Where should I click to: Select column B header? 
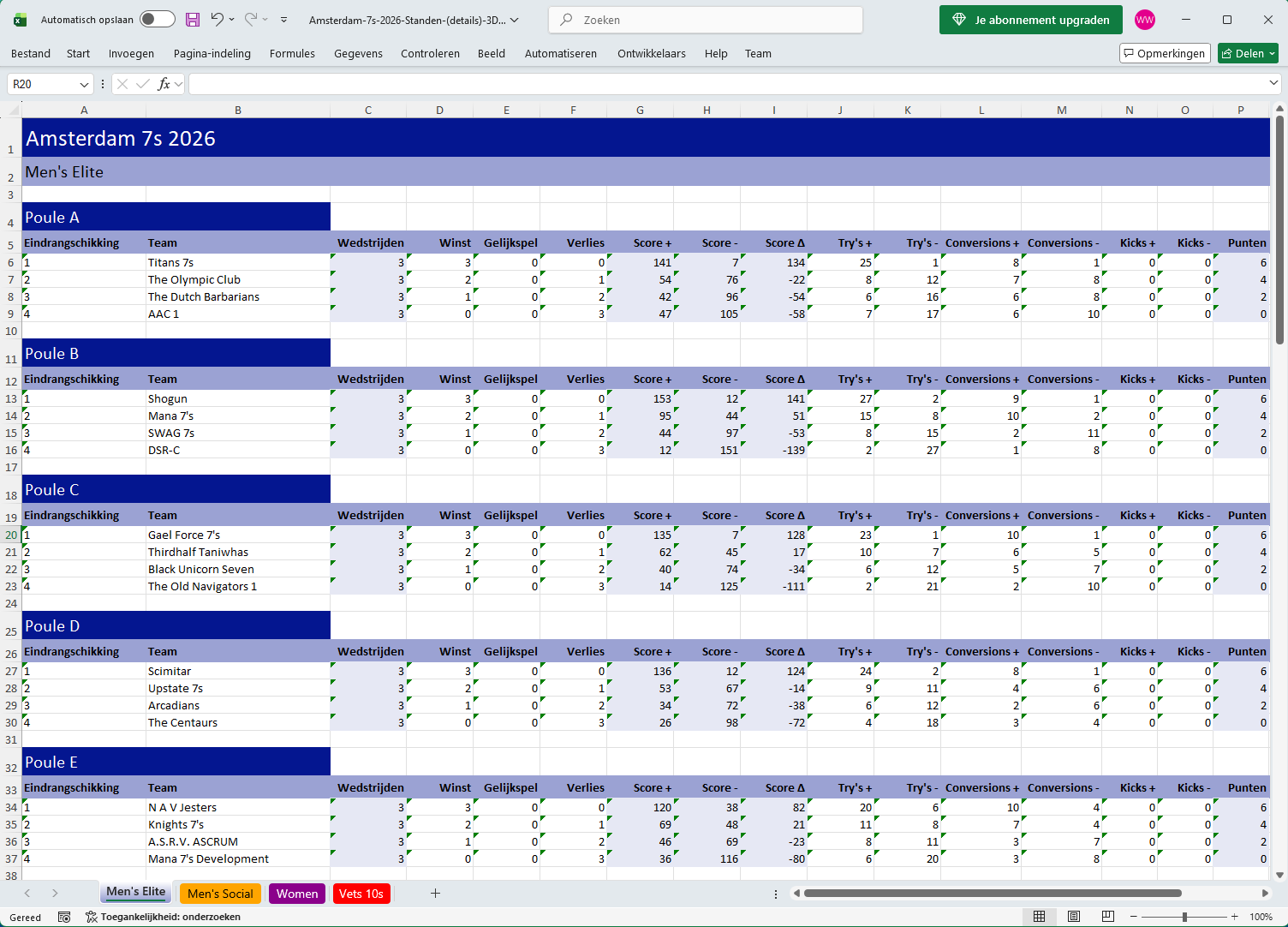tap(238, 110)
